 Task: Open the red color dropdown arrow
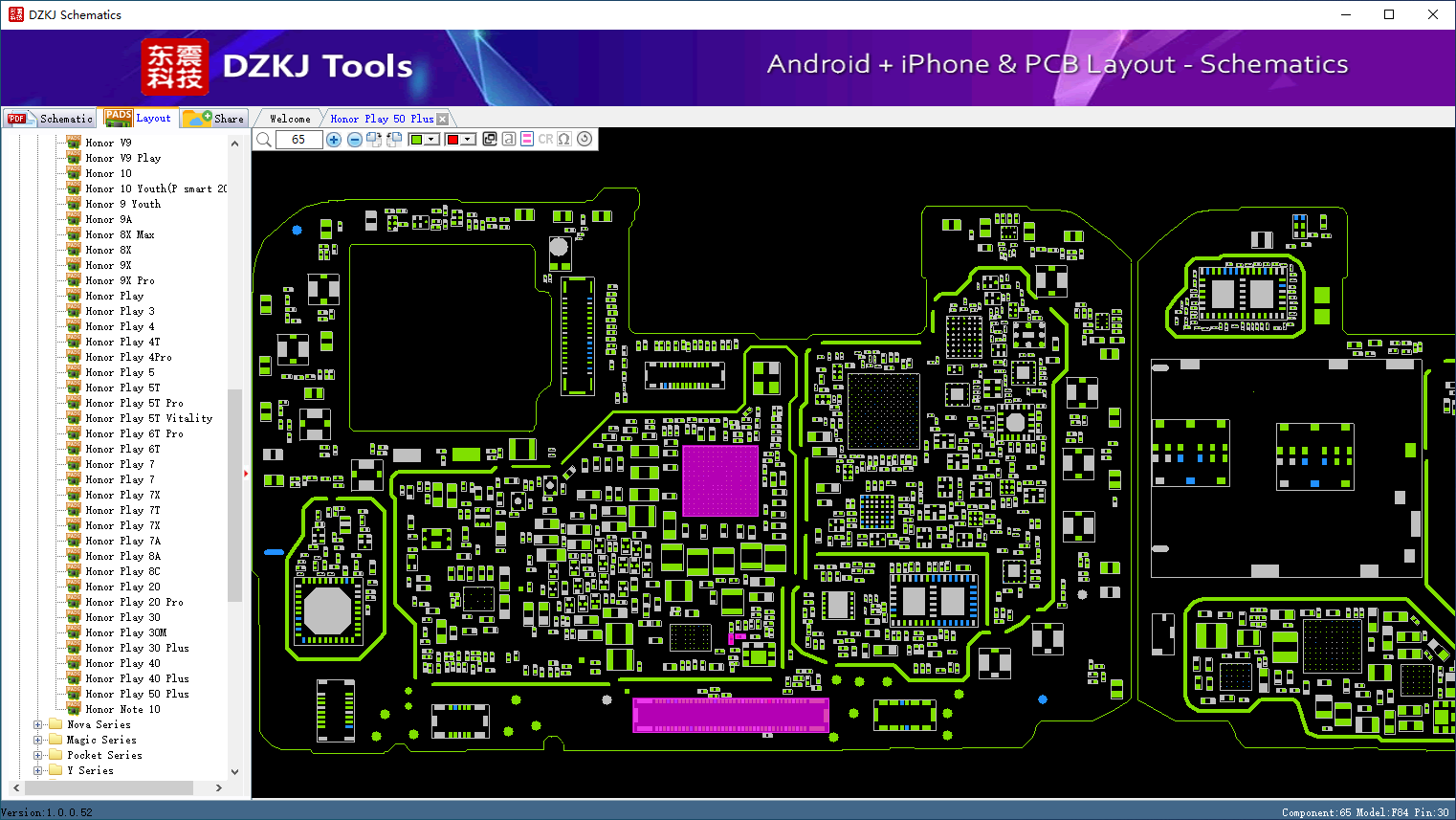468,140
